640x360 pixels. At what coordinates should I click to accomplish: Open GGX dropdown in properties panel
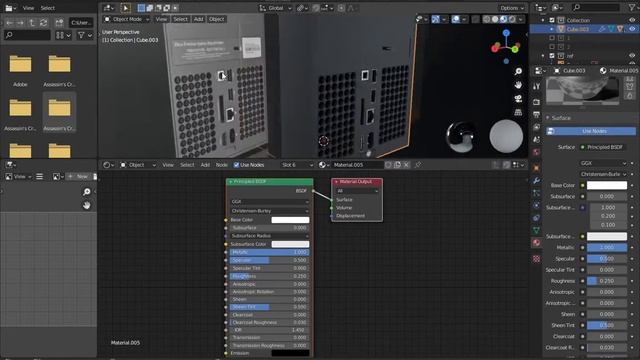pos(603,163)
